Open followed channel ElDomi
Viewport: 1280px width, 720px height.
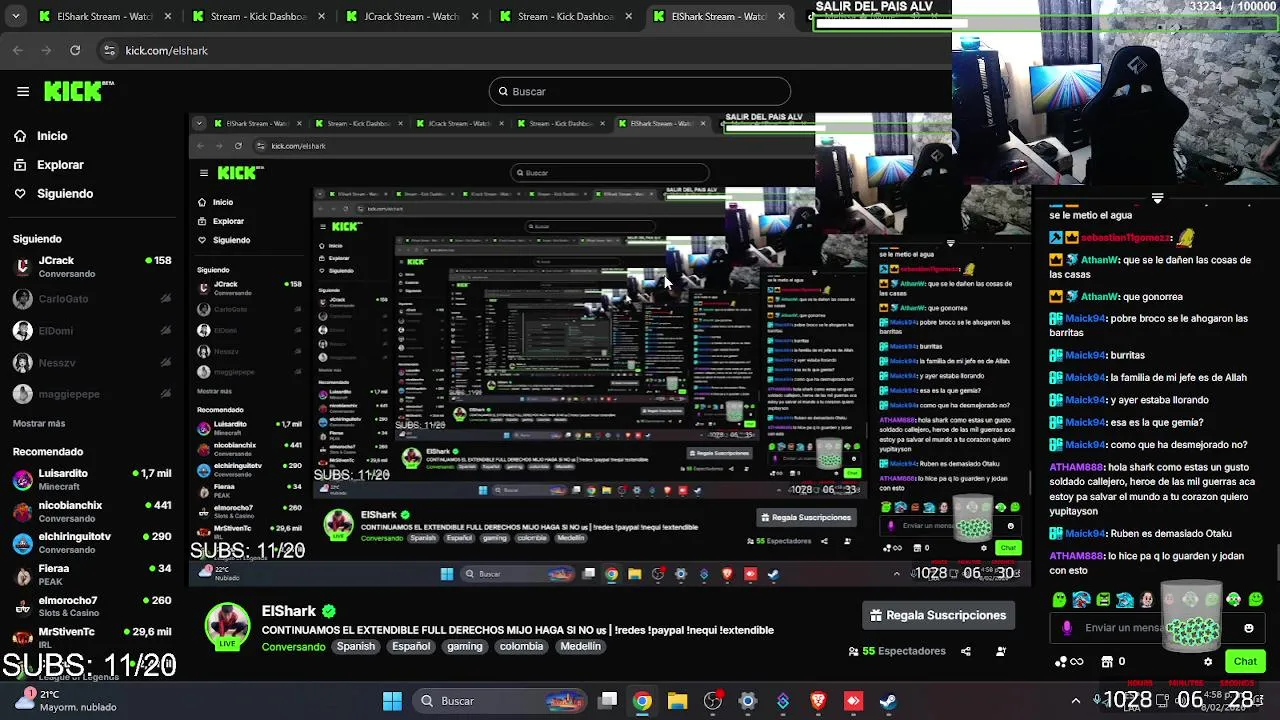[92, 331]
